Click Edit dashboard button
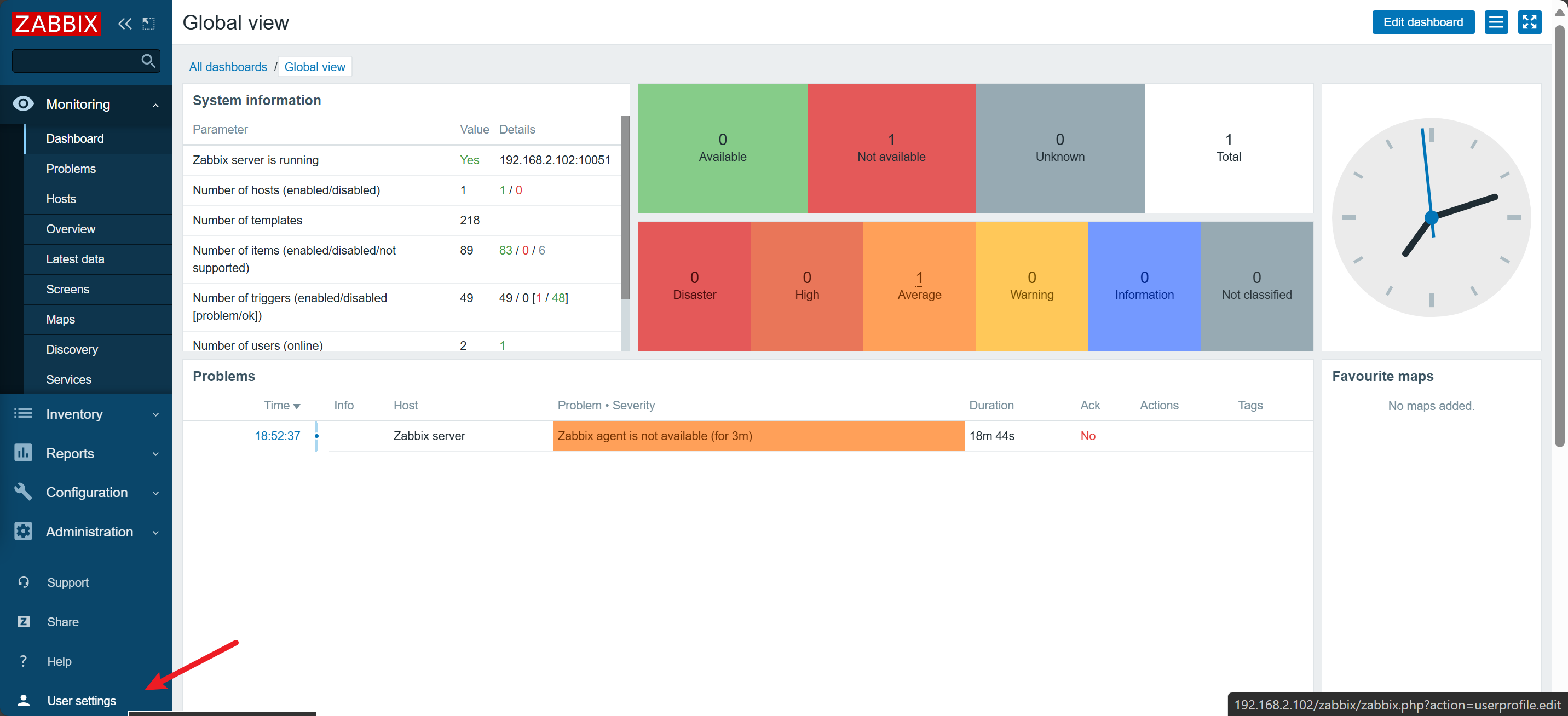Screen dimensions: 1568x716 point(1422,22)
